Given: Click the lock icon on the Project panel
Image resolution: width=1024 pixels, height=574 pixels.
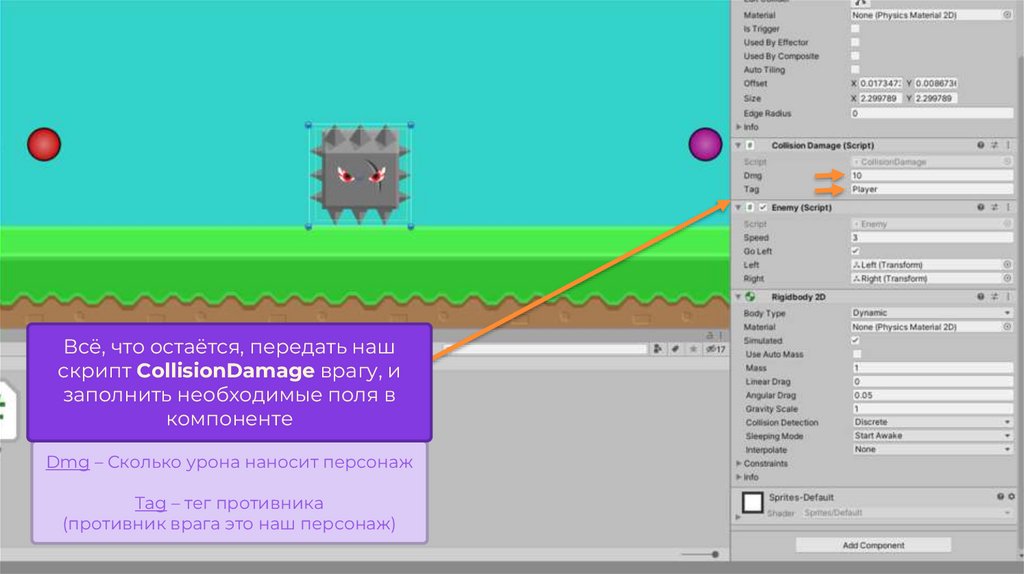Looking at the screenshot, I should [710, 335].
